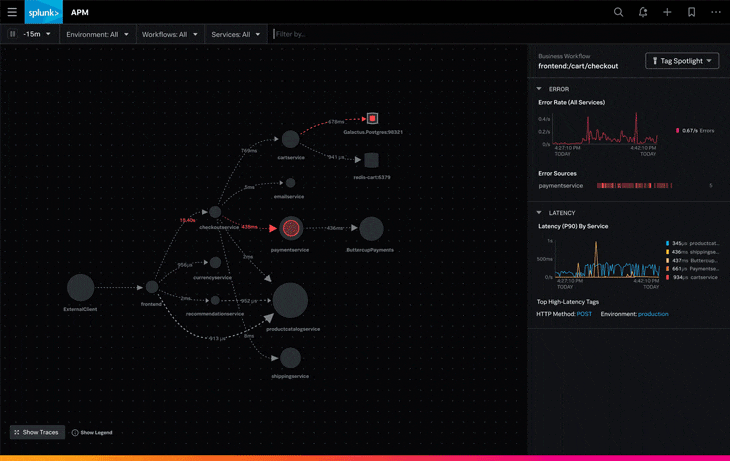Open notifications bell icon
This screenshot has width=730, height=461.
click(643, 12)
